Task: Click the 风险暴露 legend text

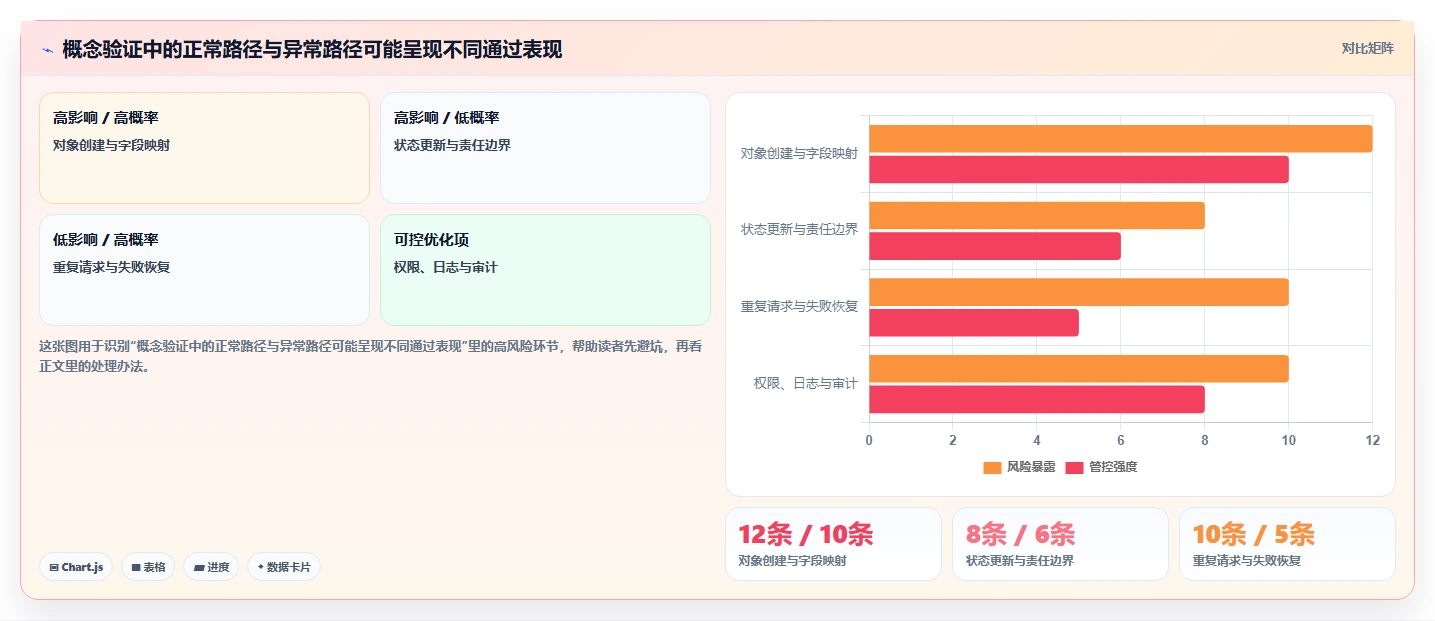Action: [x=1031, y=467]
